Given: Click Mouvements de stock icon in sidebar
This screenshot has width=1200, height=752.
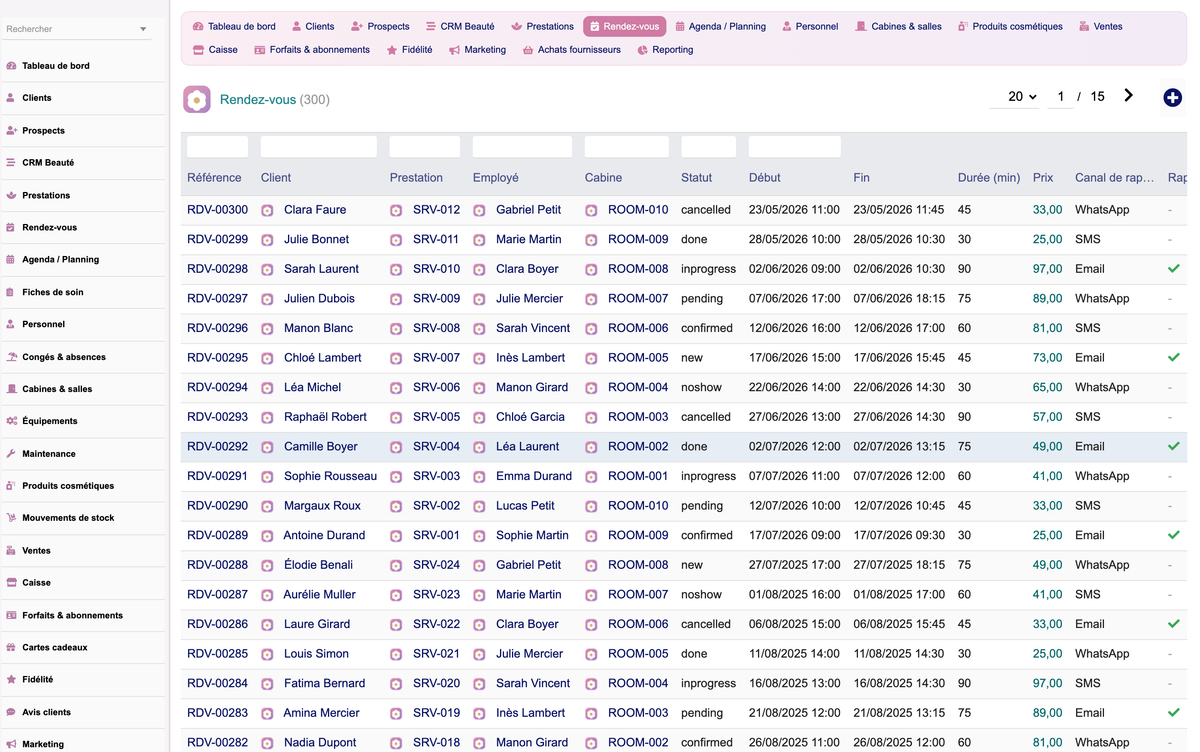Looking at the screenshot, I should click(11, 518).
